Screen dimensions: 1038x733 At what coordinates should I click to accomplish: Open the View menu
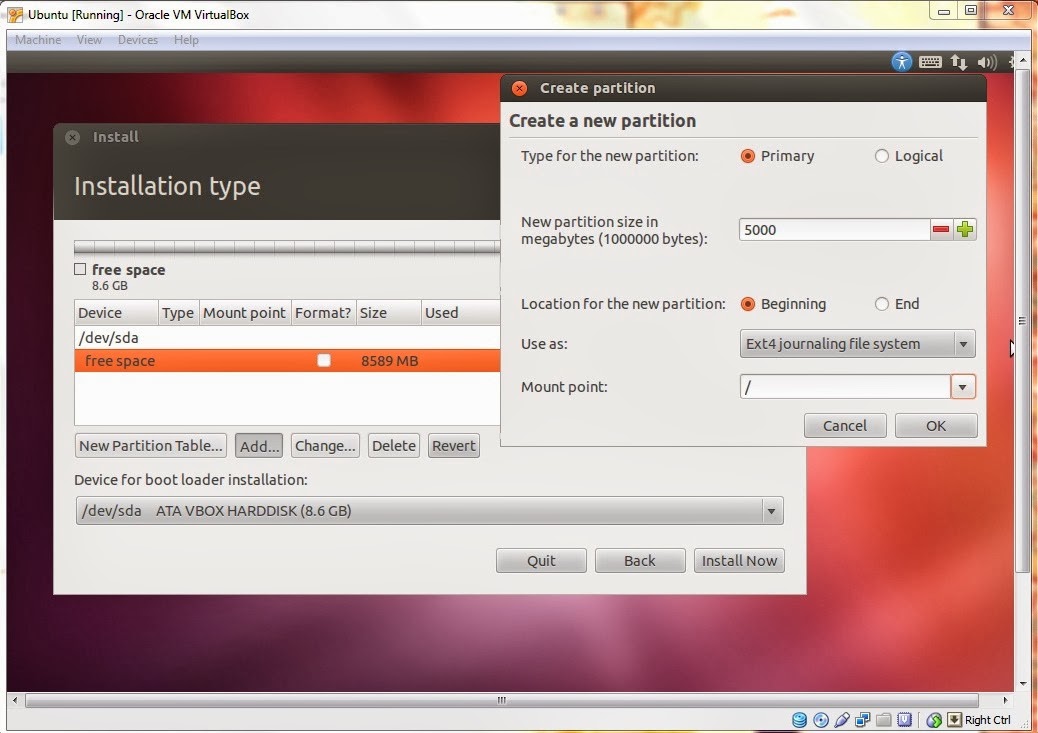89,40
